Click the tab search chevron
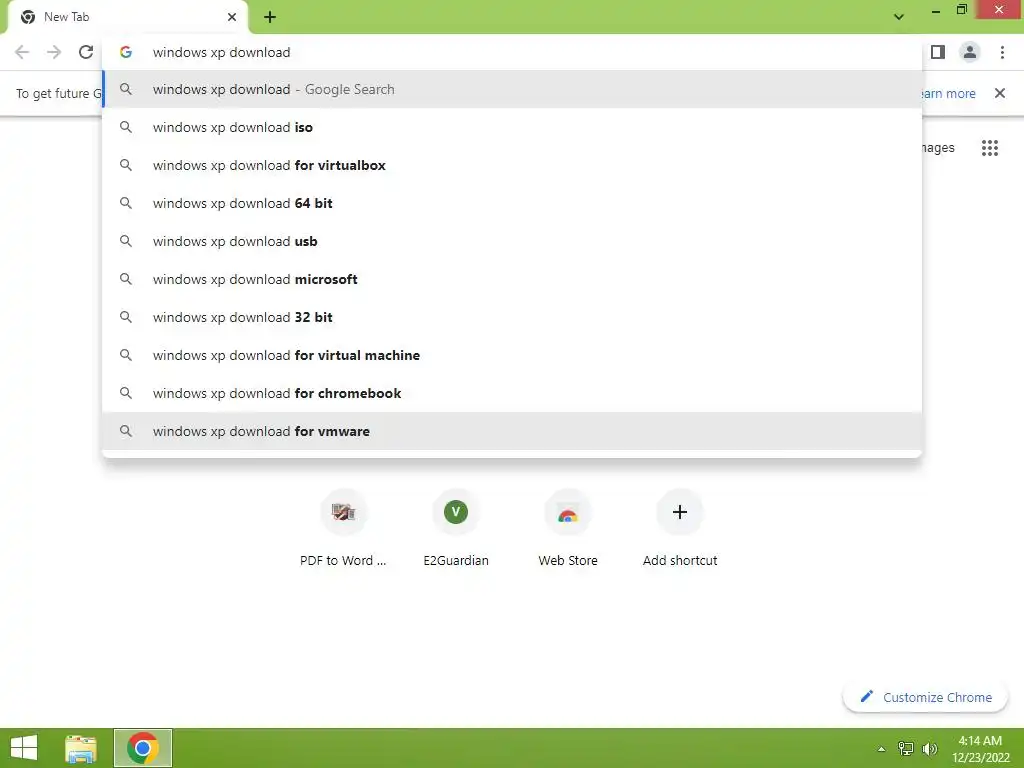The image size is (1024, 768). pos(899,17)
